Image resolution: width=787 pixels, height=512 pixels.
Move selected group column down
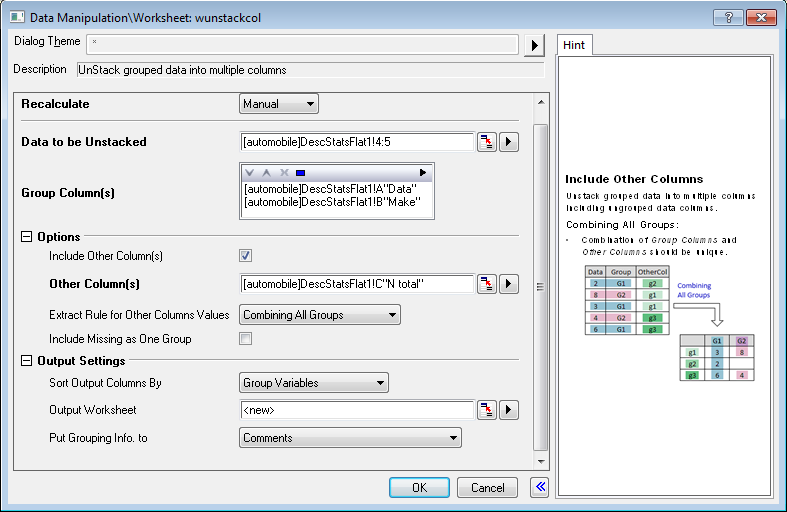click(249, 173)
